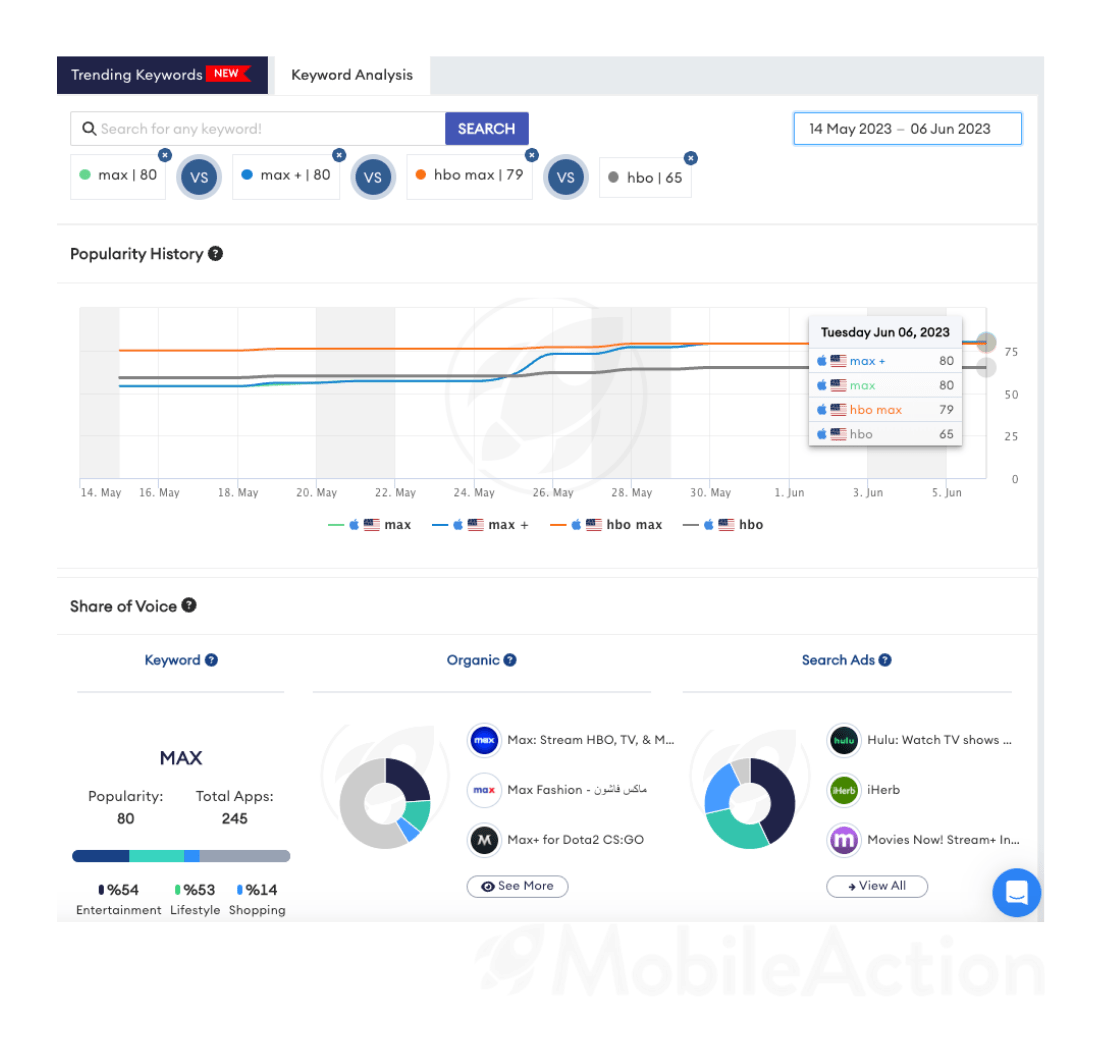This screenshot has height=1055, width=1101.
Task: Click the iHerb app icon
Action: point(844,790)
